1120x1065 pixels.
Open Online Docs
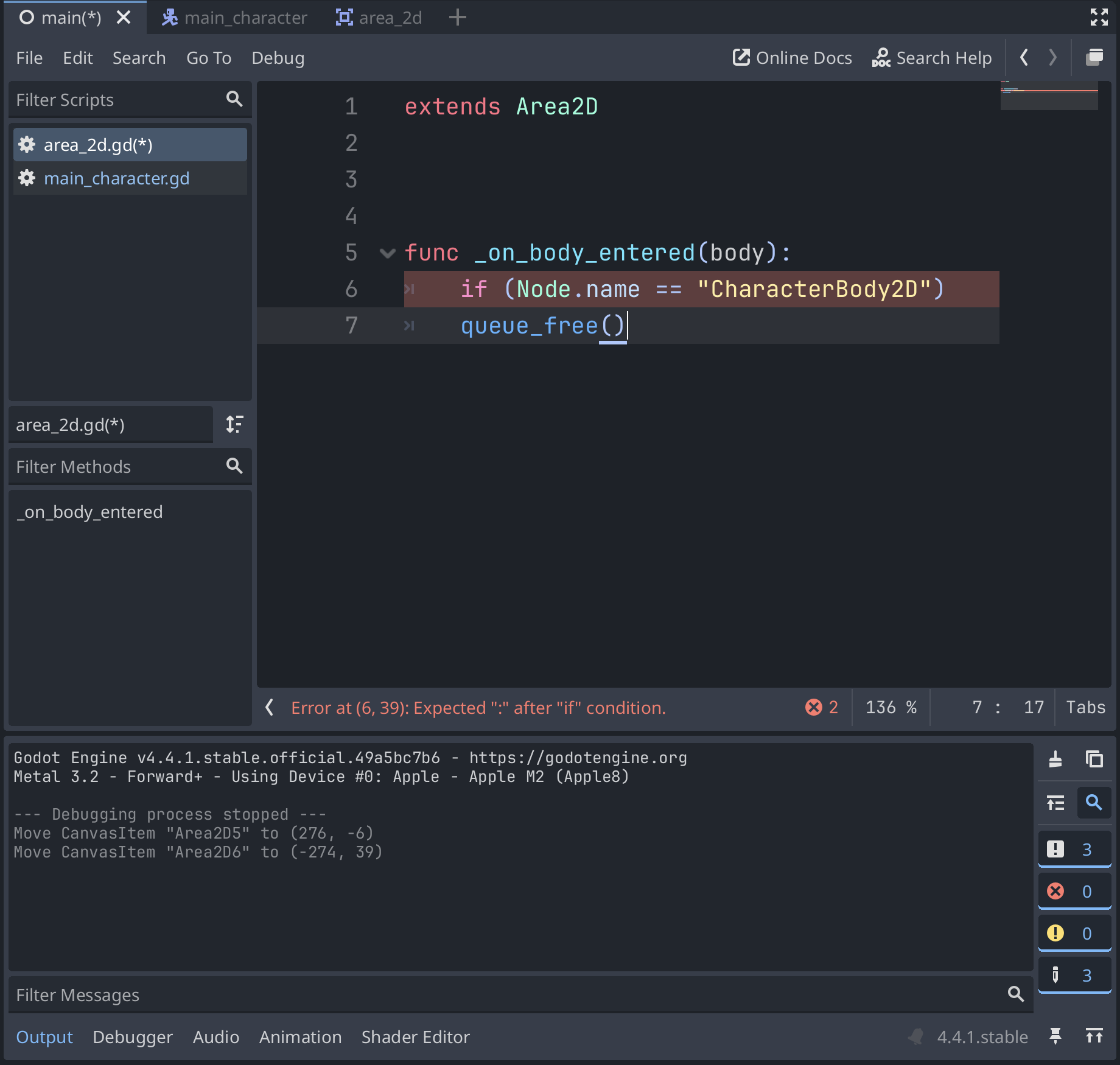(x=792, y=58)
